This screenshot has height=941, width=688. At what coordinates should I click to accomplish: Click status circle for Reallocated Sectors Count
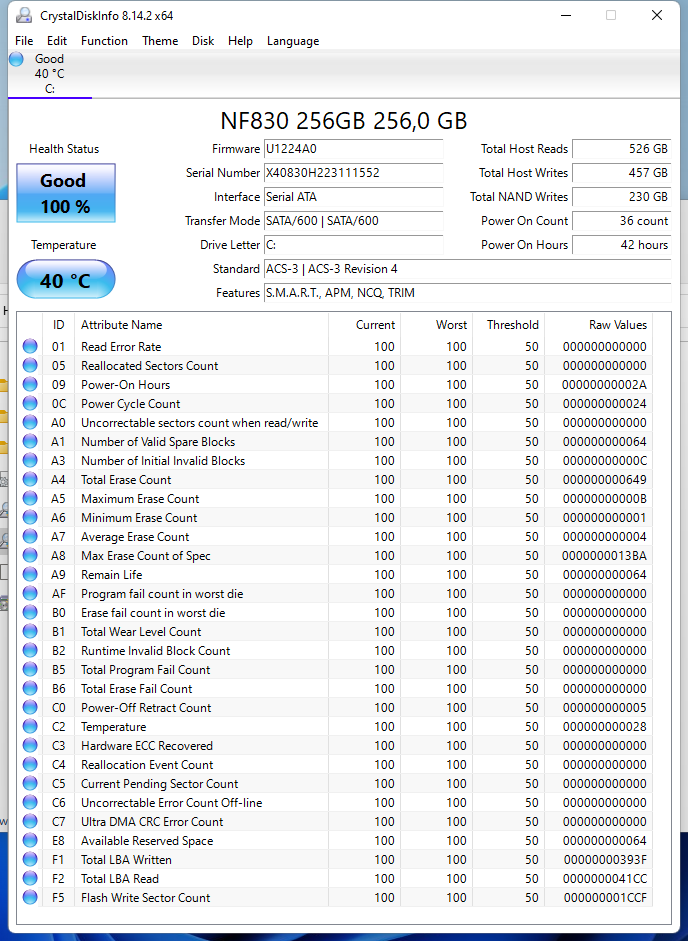[30, 365]
